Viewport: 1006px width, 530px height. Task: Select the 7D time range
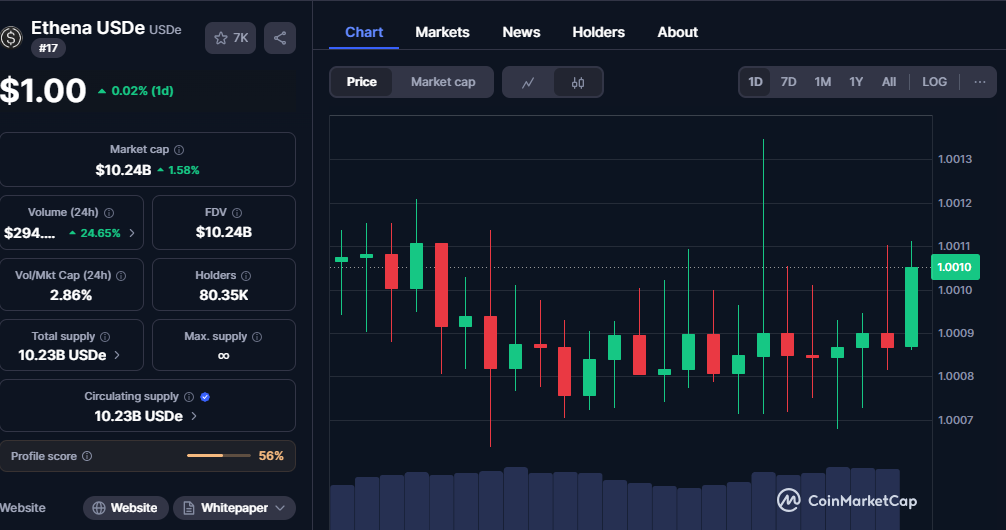coord(788,82)
